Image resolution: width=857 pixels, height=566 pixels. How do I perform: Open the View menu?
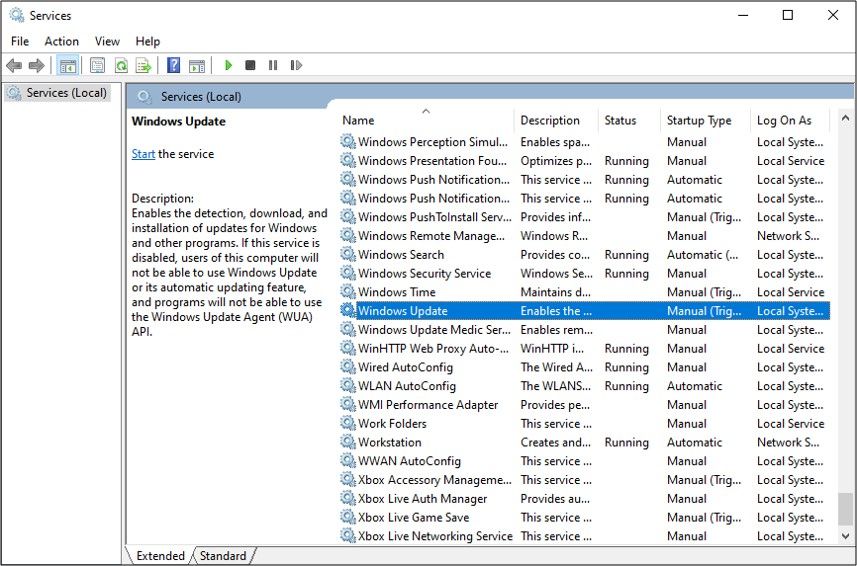coord(107,42)
